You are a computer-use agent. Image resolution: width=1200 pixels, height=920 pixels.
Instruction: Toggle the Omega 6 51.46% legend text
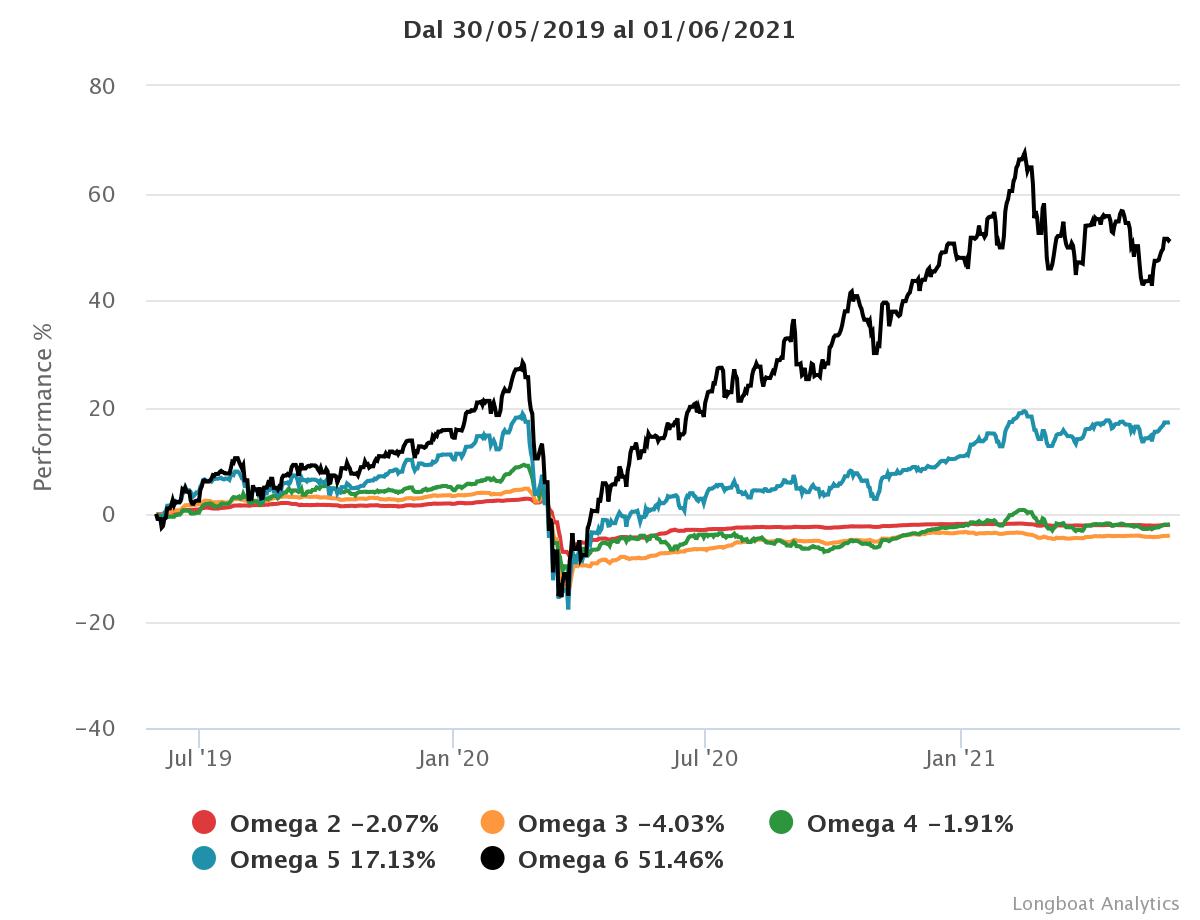coord(621,860)
